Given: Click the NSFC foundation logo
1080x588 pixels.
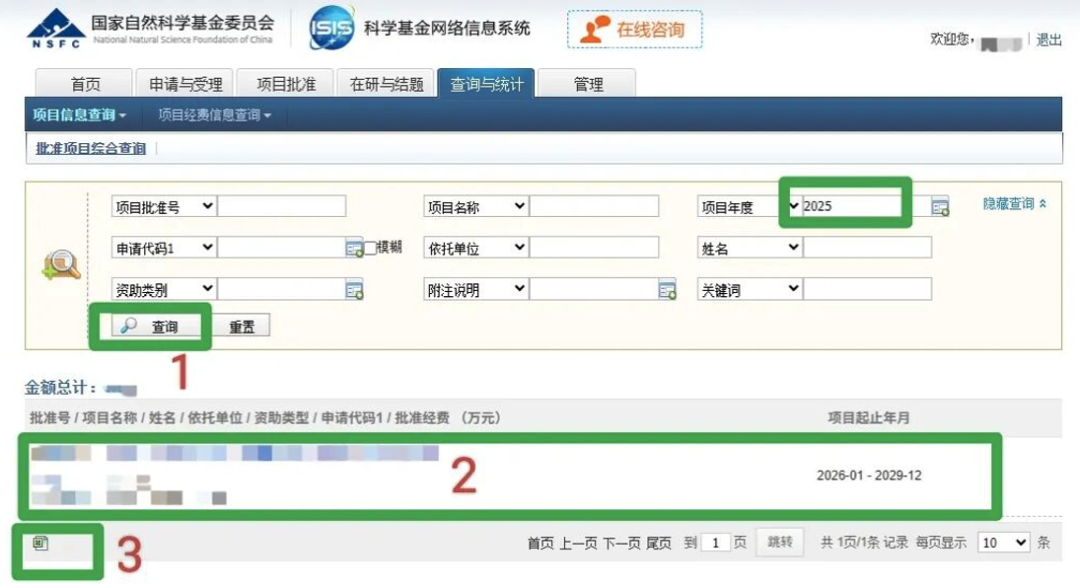Looking at the screenshot, I should (56, 28).
